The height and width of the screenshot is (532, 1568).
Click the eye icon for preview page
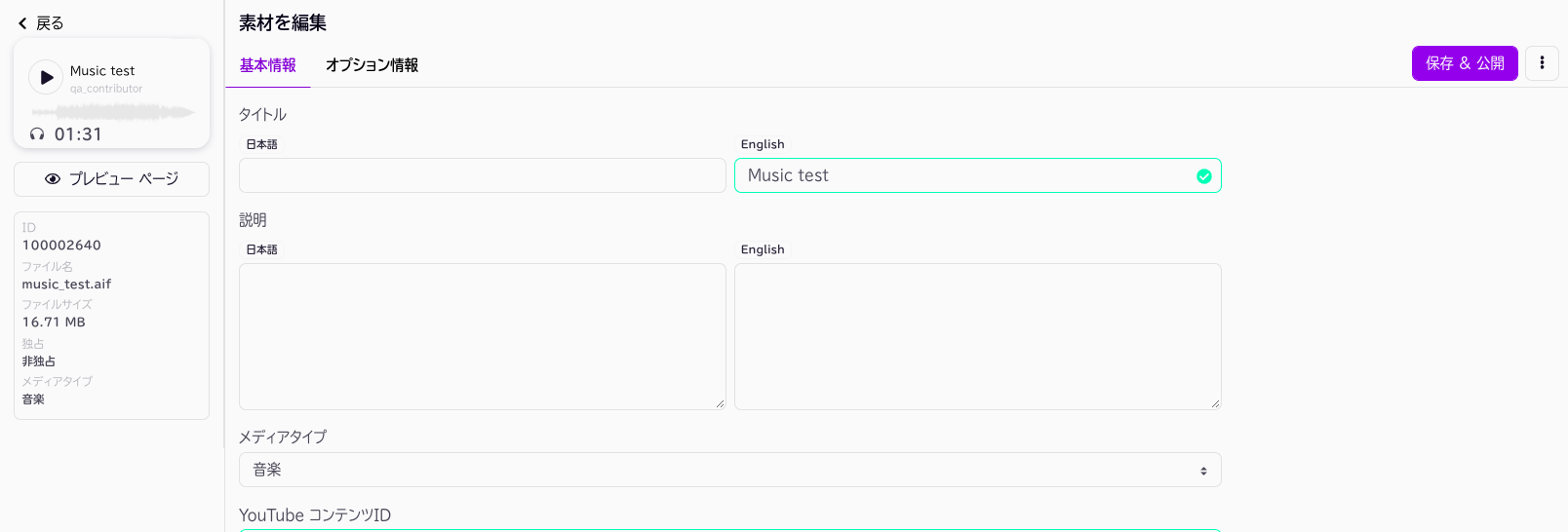coord(53,179)
